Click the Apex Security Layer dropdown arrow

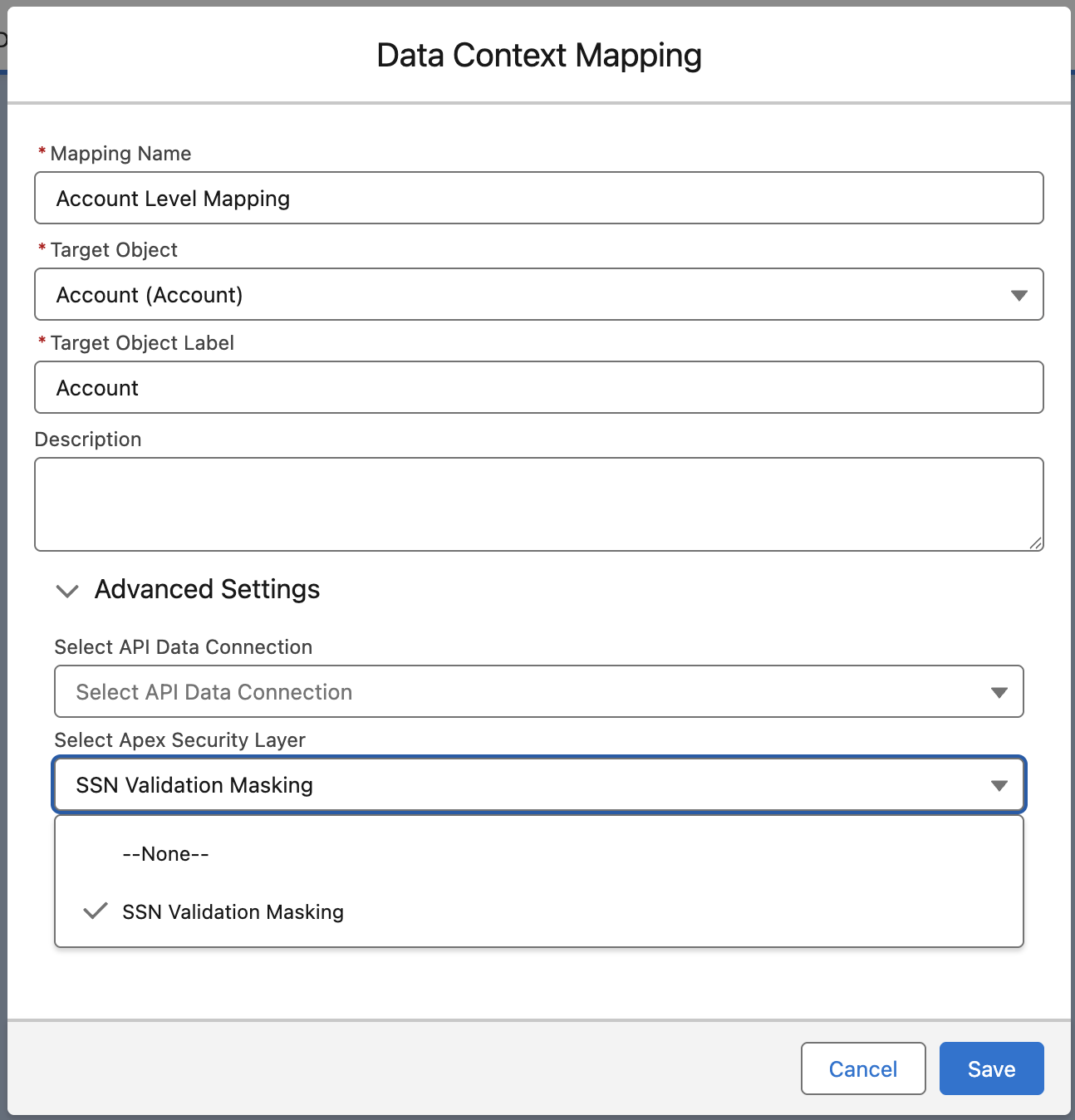[999, 785]
